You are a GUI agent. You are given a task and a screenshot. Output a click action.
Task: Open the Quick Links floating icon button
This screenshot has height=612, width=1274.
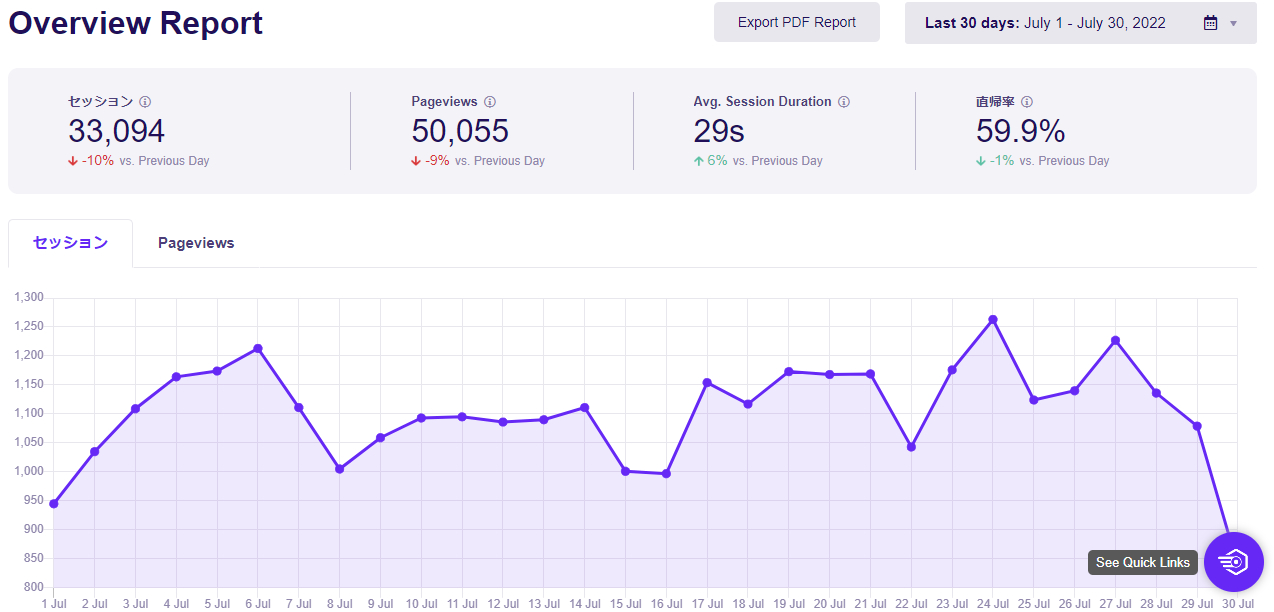point(1234,562)
